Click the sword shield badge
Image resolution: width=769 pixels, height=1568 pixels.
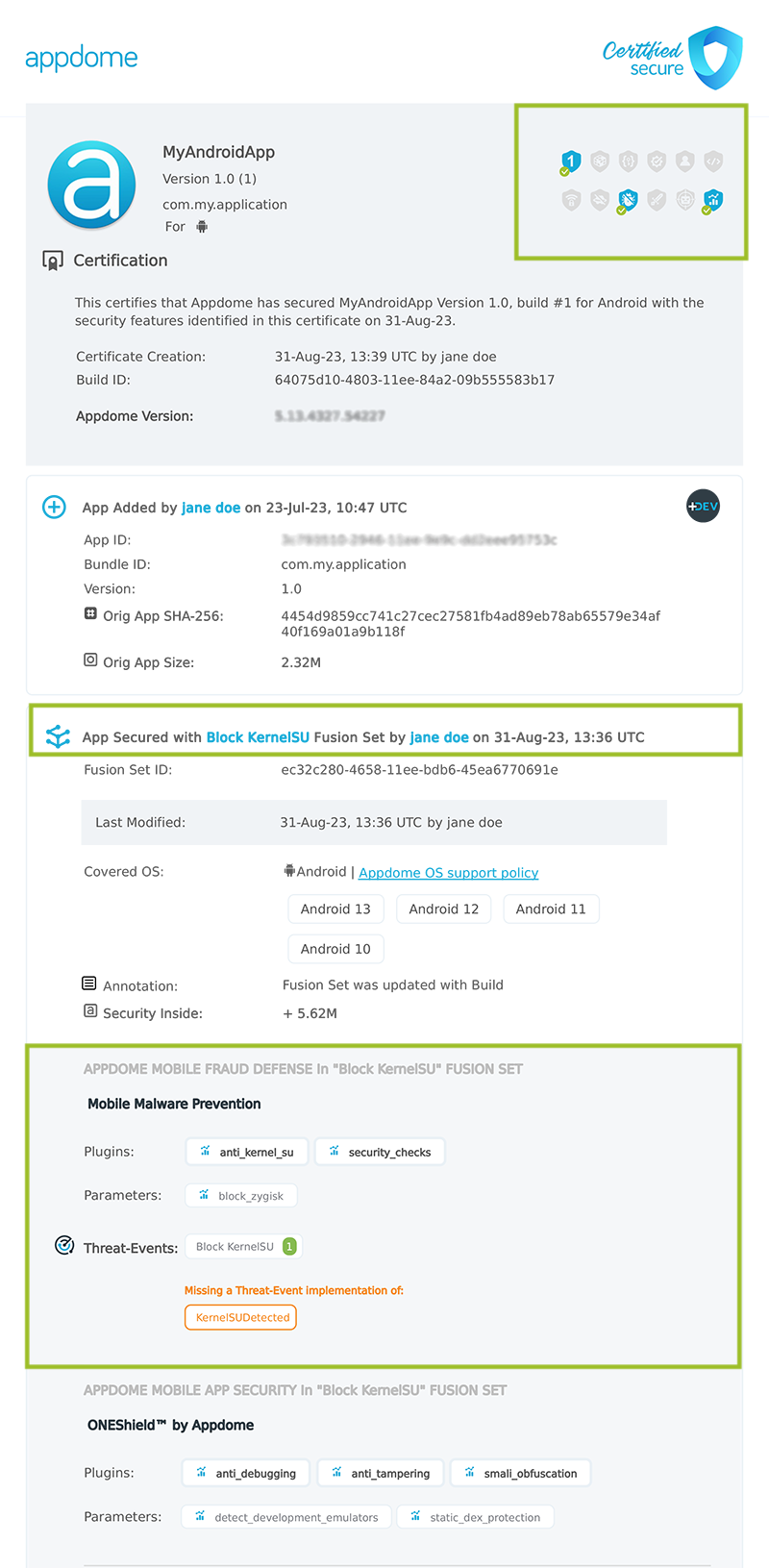657,200
